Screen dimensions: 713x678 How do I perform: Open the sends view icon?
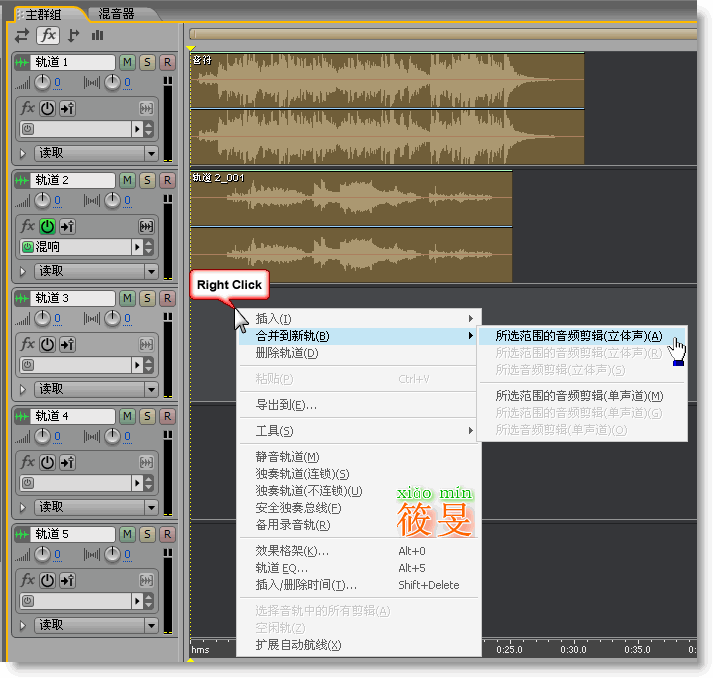(73, 36)
